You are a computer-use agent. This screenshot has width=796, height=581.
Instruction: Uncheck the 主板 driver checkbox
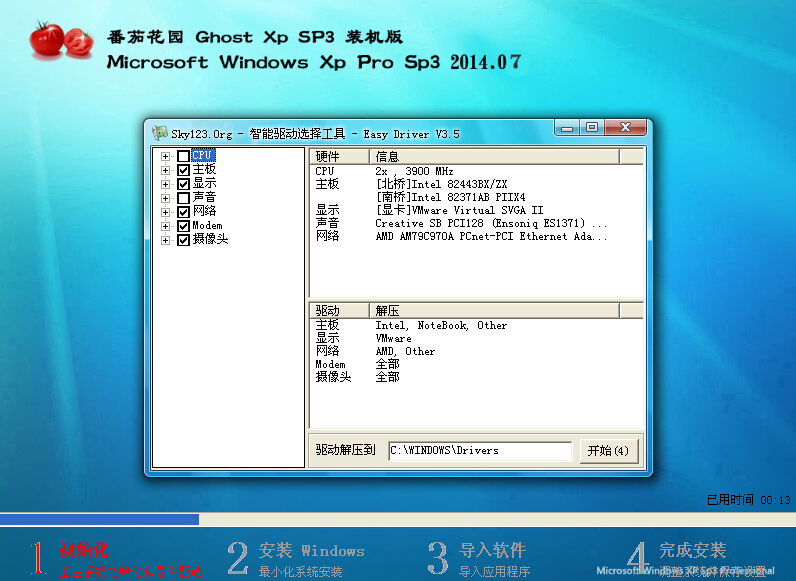[x=183, y=170]
